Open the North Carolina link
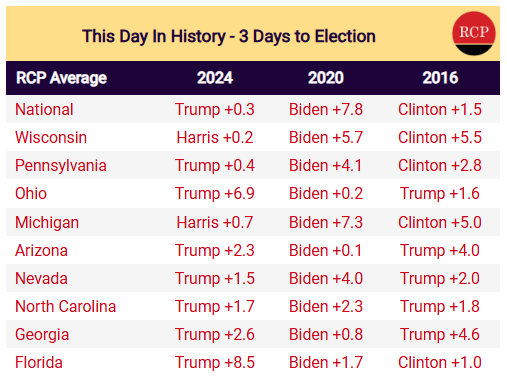Viewport: 507px width, 387px height. 66,306
